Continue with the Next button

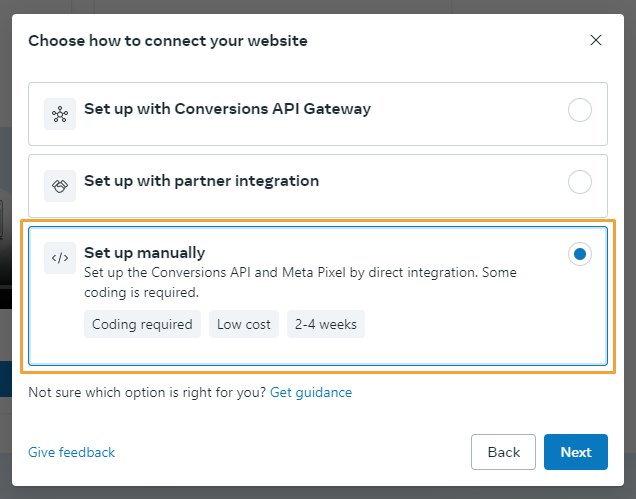[x=576, y=452]
